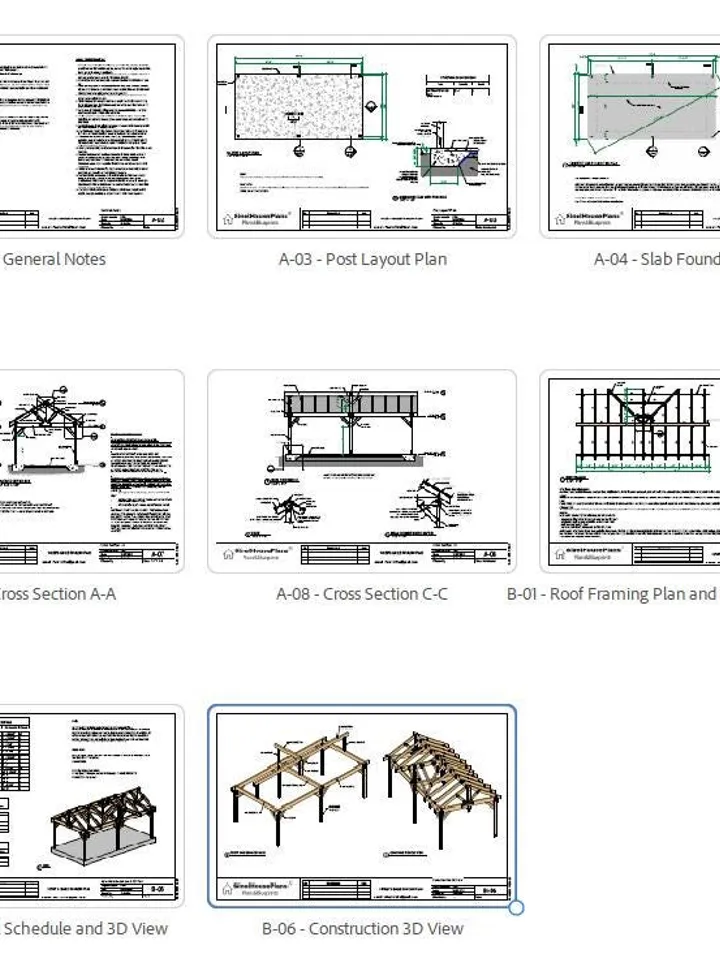720x960 pixels.
Task: Click the 'B-01 - Roof Framing Plan and' label
Action: pos(612,594)
